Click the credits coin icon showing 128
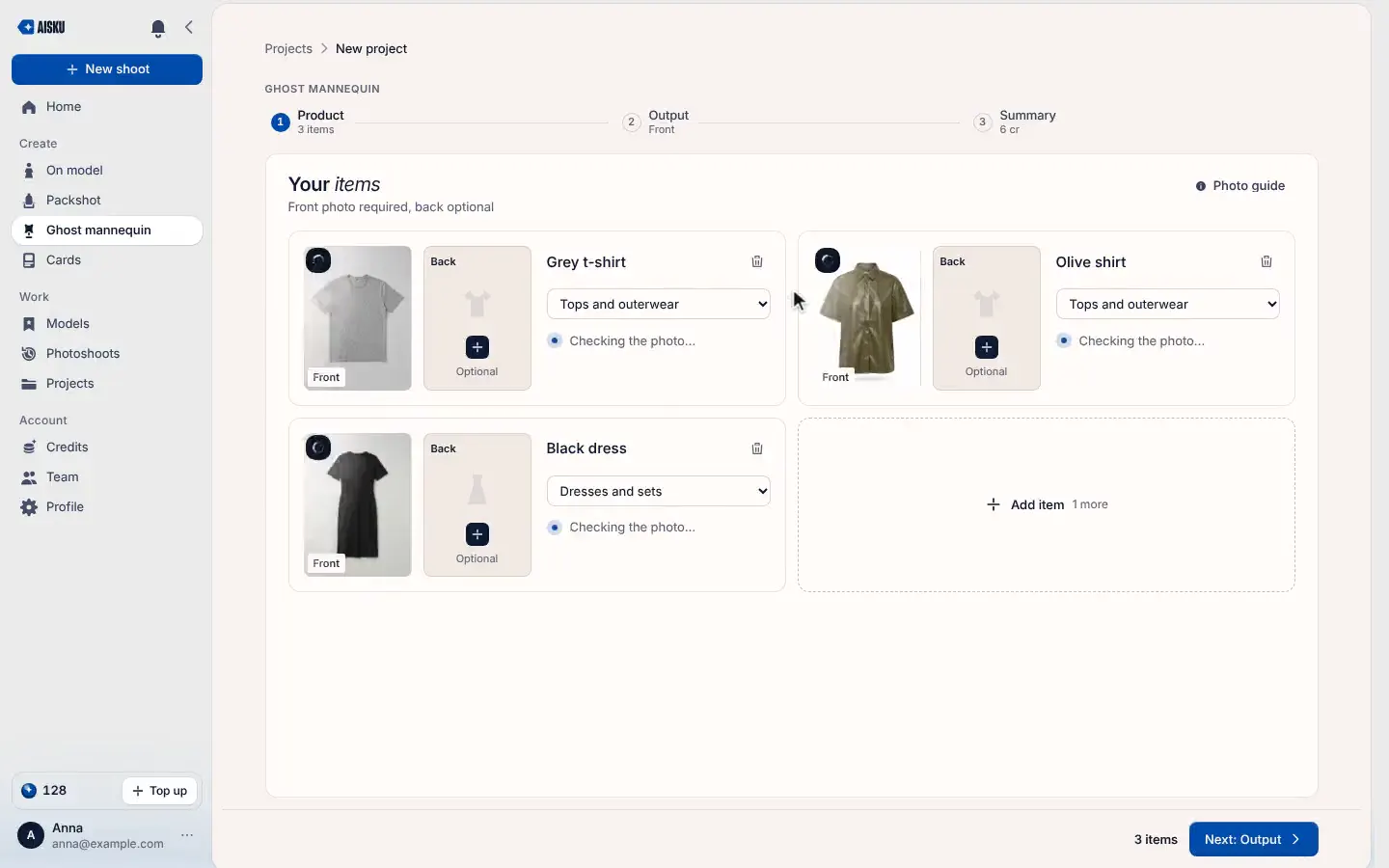Screen dimensions: 1389x868 click(29, 791)
